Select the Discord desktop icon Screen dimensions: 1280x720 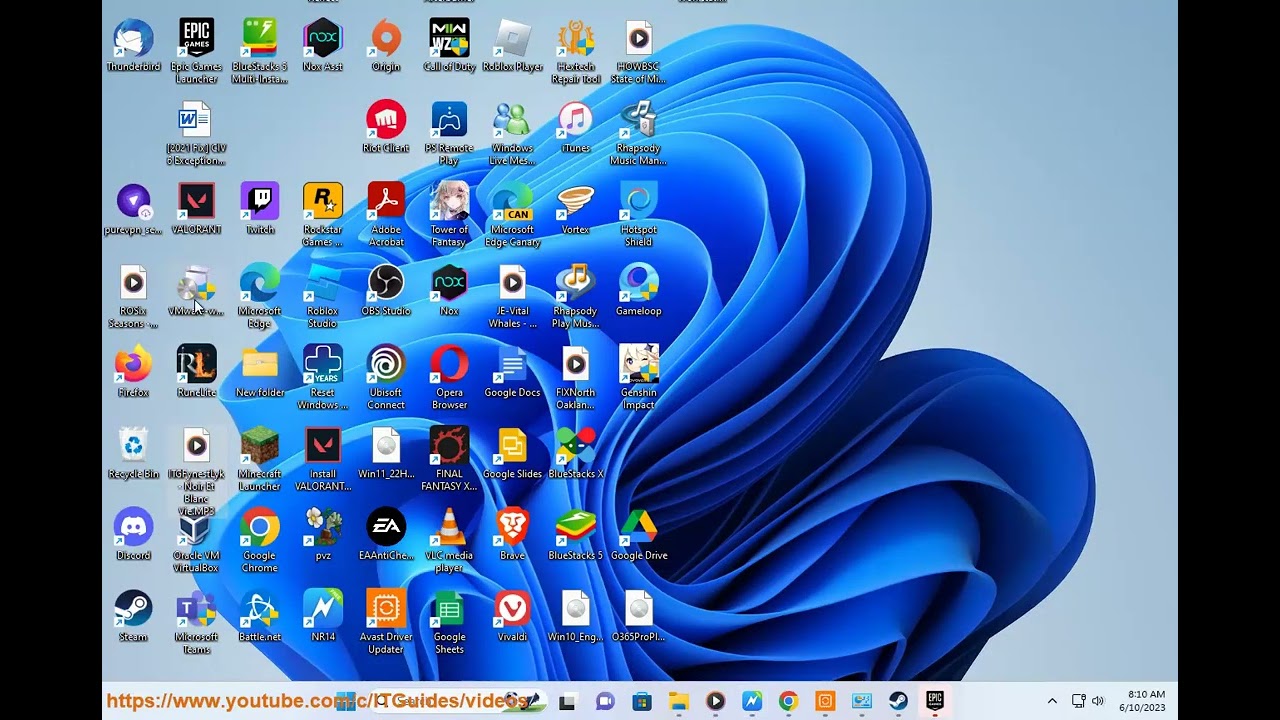(x=133, y=535)
